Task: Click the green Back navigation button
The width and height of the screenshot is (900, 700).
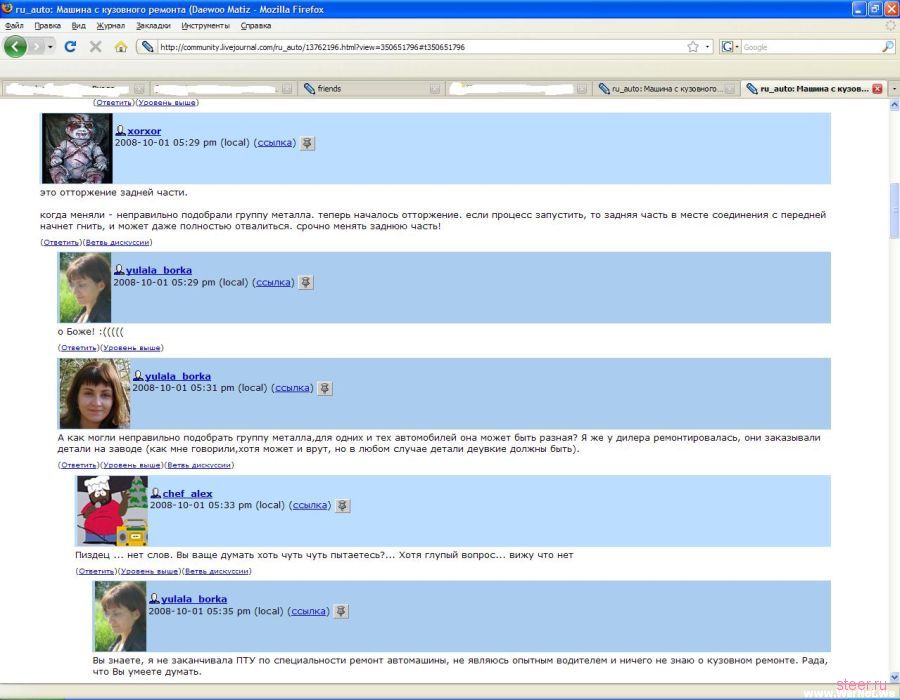Action: click(15, 46)
